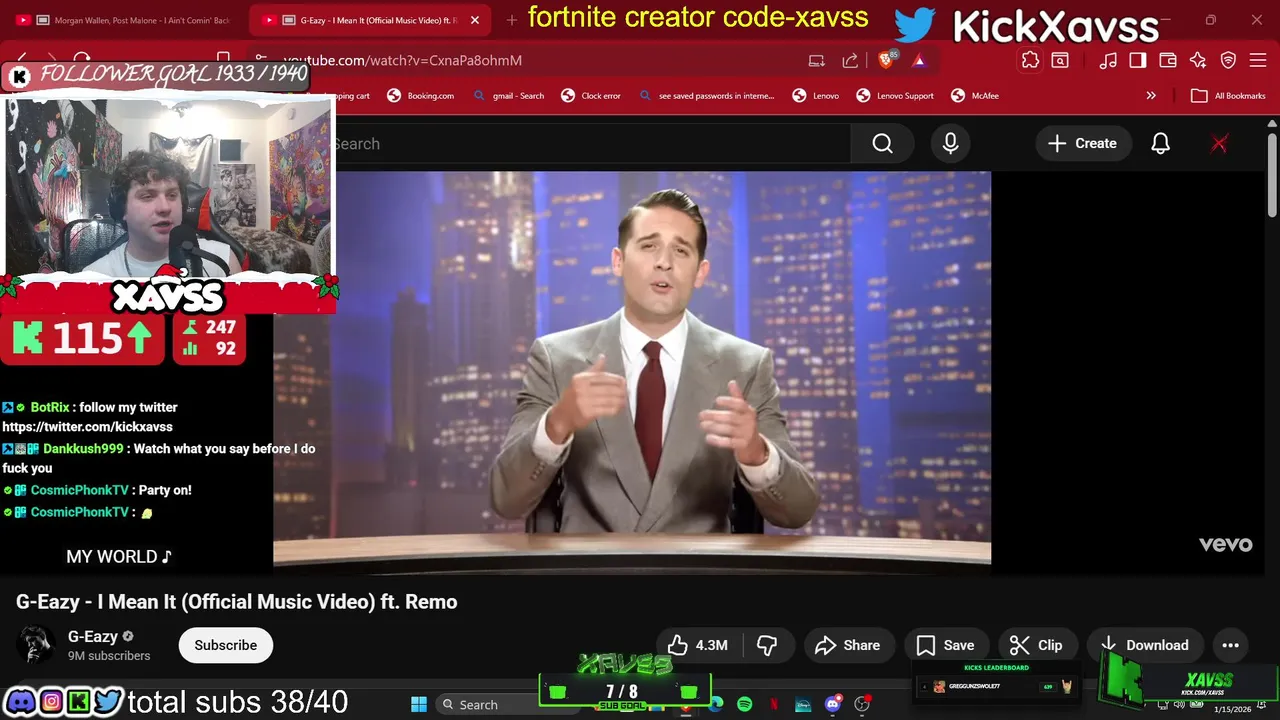Image resolution: width=1280 pixels, height=720 pixels.
Task: Select the G-Eazy I Mean It tab
Action: click(368, 20)
